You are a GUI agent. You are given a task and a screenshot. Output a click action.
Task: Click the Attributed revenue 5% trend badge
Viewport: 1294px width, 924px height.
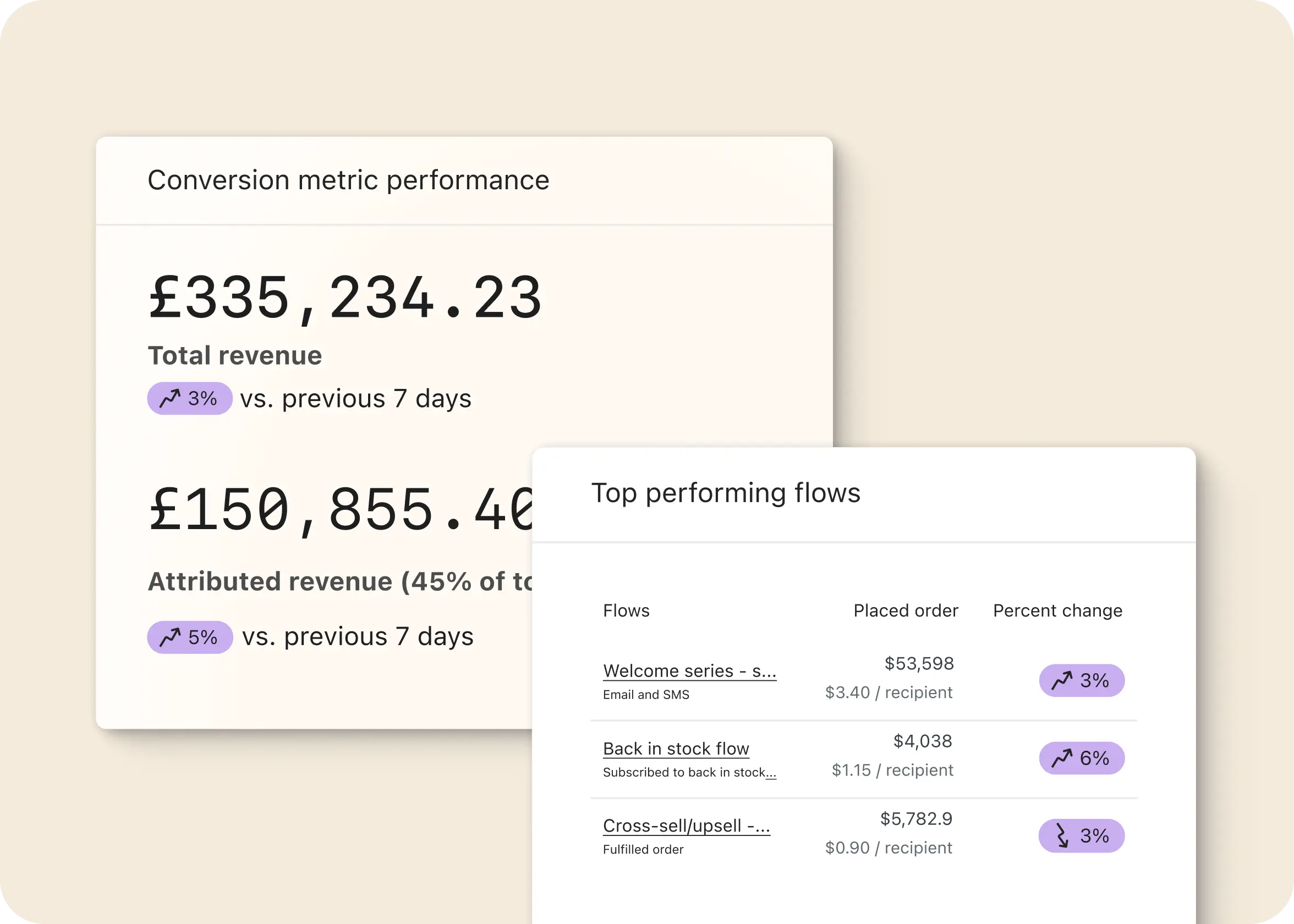(189, 637)
